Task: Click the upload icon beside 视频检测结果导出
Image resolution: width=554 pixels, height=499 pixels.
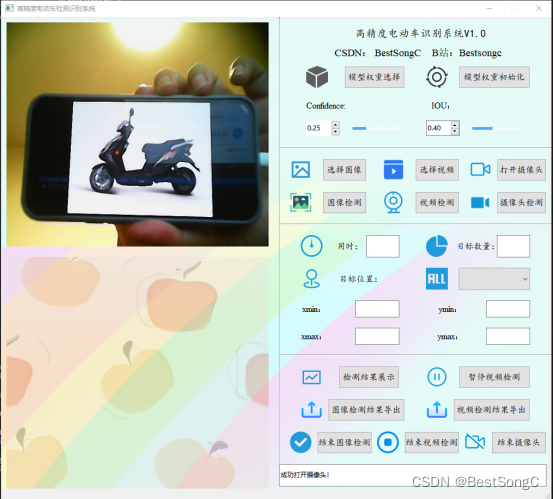Action: tap(437, 410)
